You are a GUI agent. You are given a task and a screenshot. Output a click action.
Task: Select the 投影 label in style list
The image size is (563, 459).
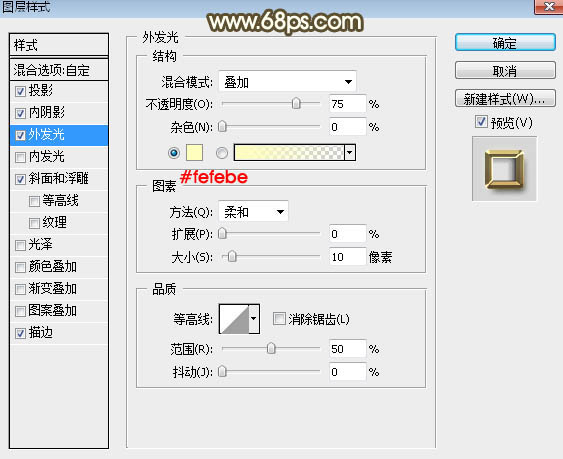(x=41, y=91)
